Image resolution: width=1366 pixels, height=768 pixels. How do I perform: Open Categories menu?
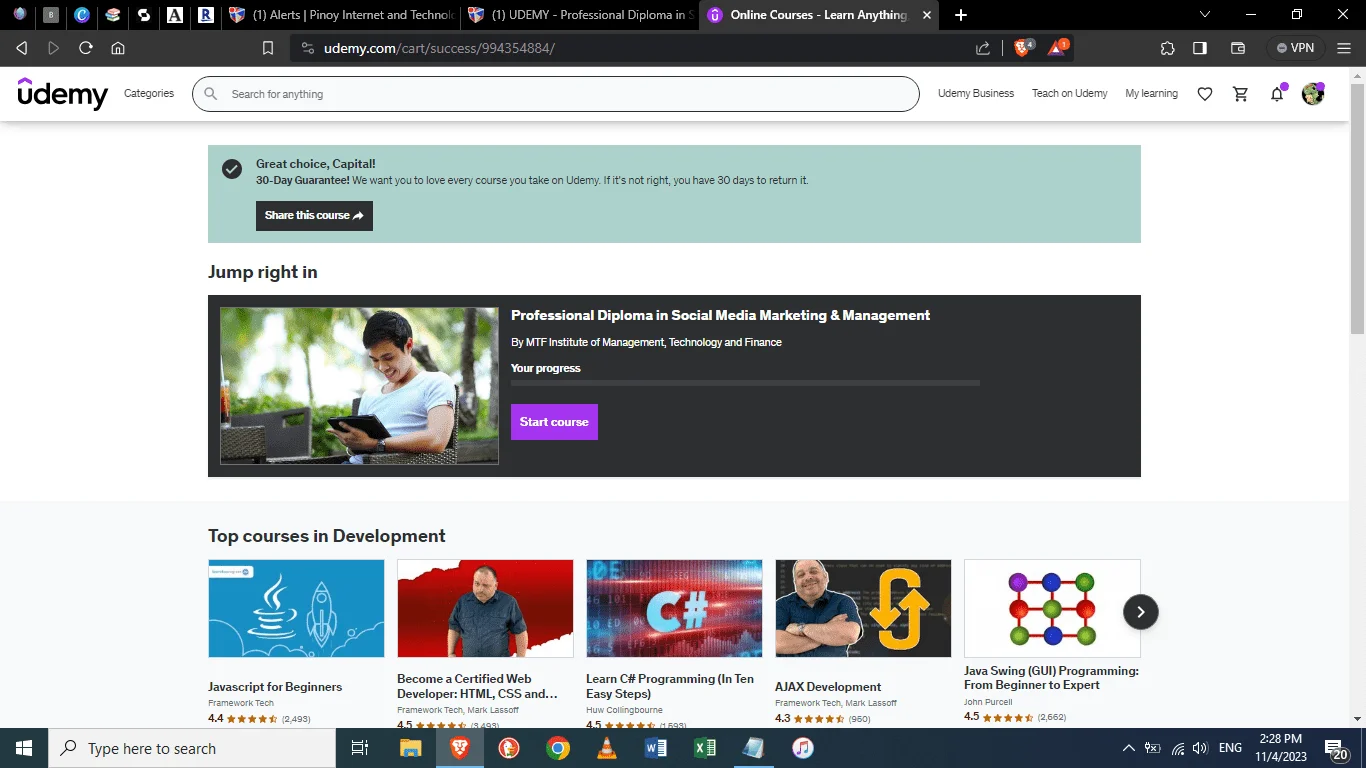(x=149, y=94)
